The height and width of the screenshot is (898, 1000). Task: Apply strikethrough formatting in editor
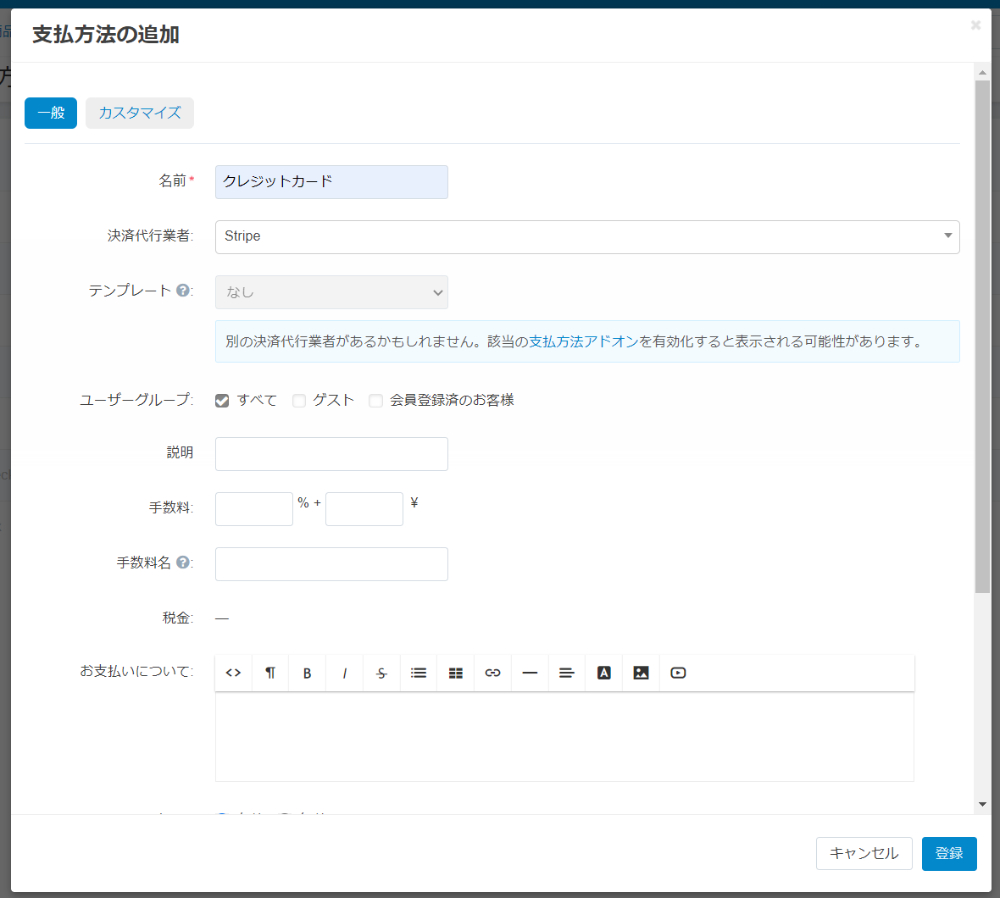[x=381, y=673]
